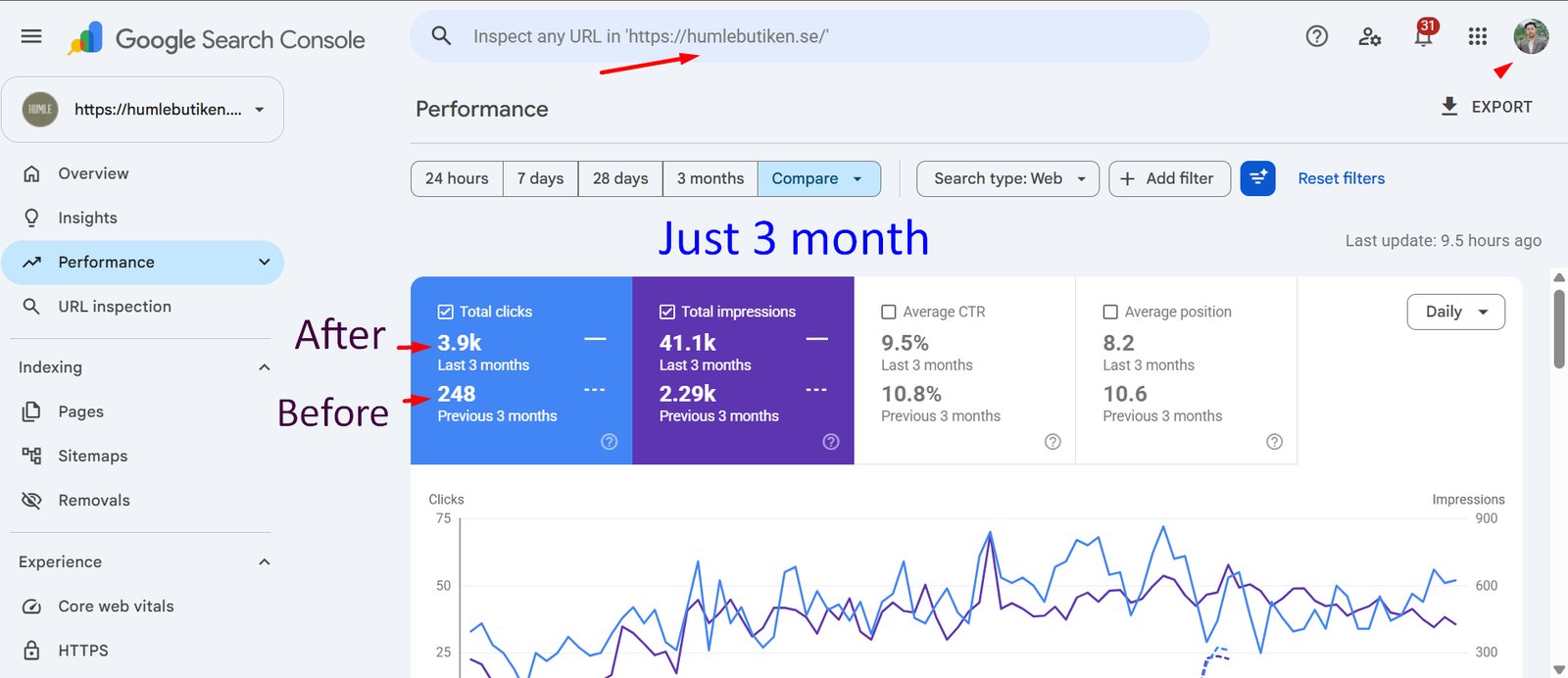Click the 3.9k total clicks value

pos(460,343)
